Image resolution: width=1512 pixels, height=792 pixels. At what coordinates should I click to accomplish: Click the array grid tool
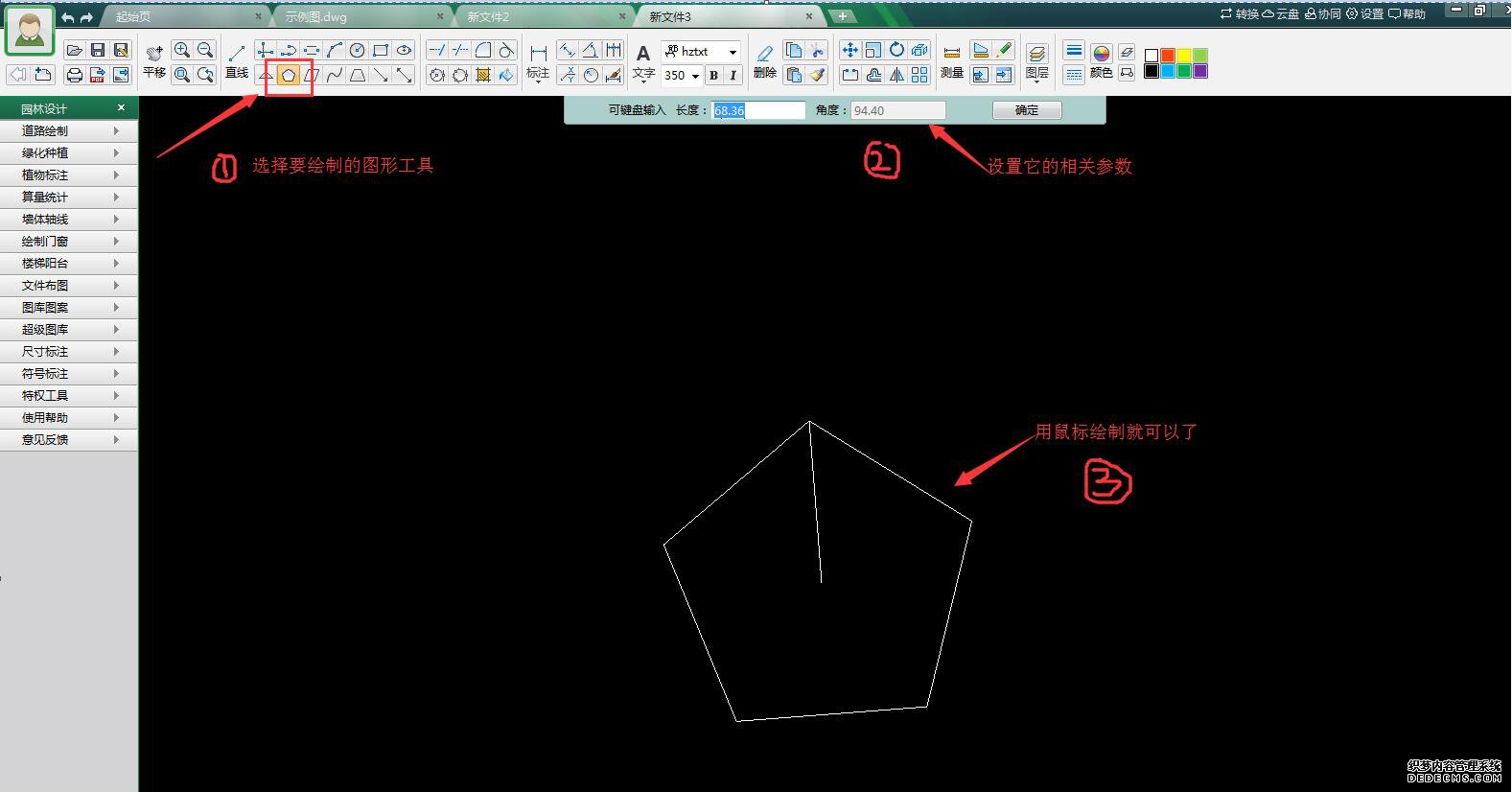[919, 75]
